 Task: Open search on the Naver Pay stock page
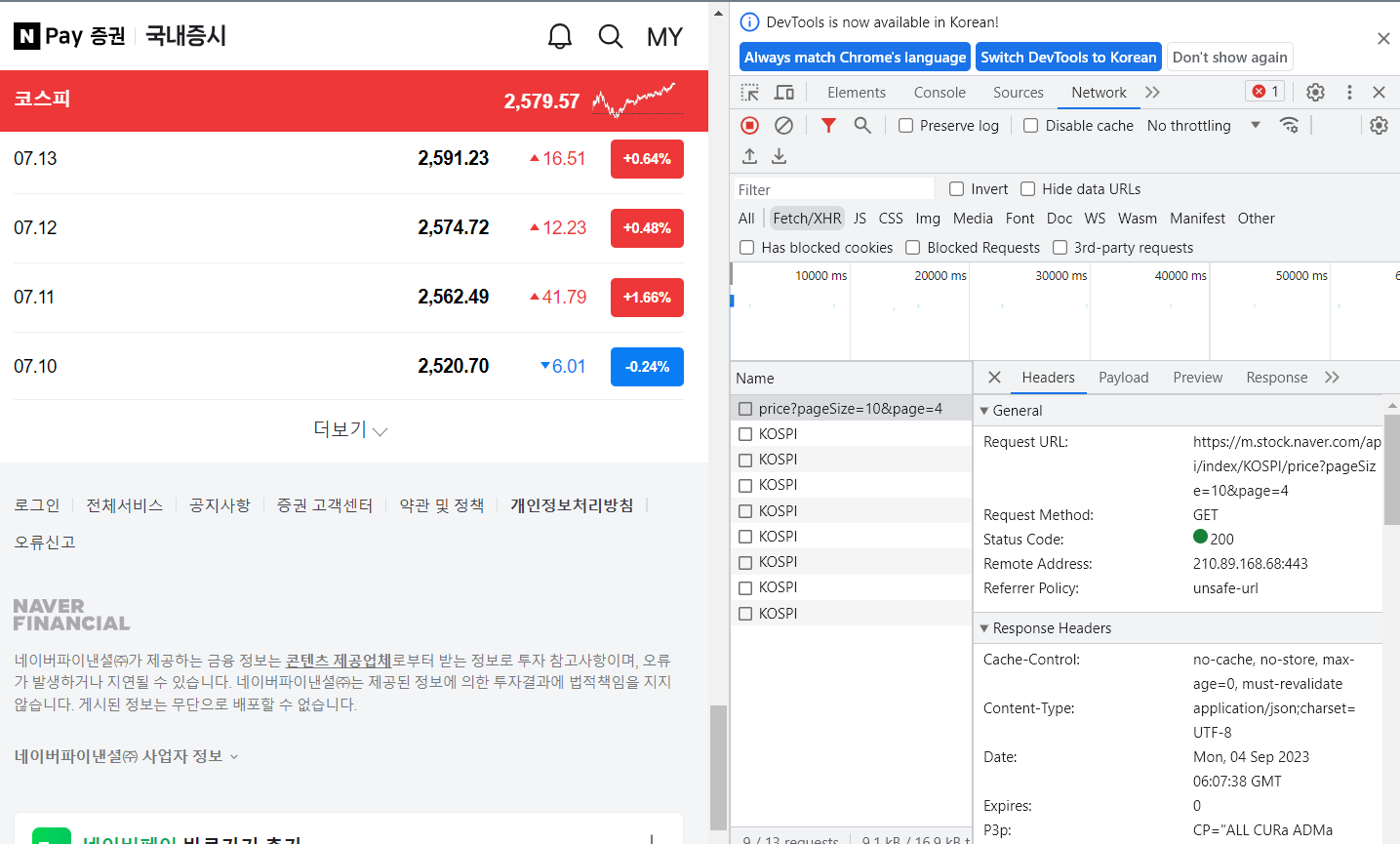(x=611, y=37)
